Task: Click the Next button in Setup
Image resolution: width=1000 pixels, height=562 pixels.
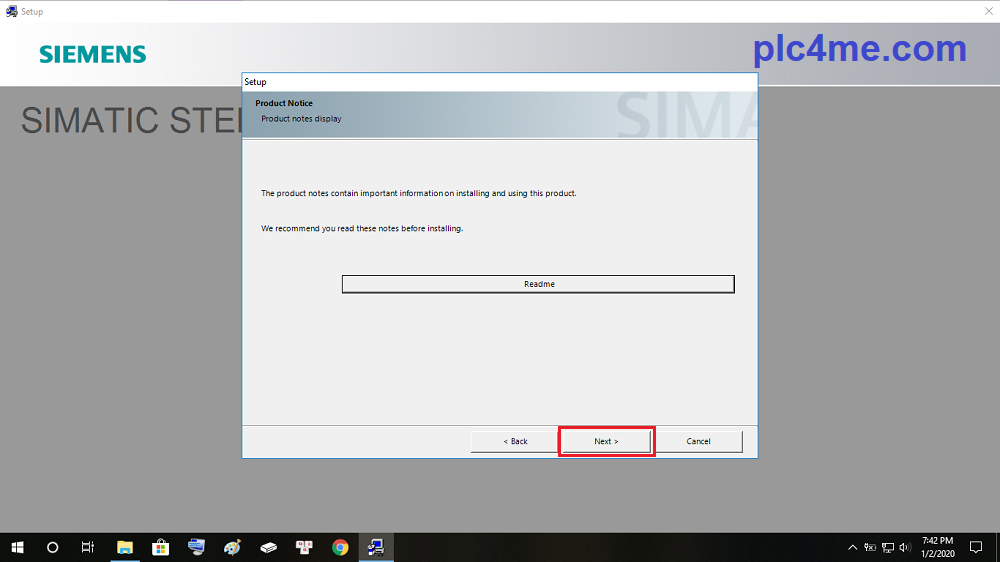Action: tap(606, 441)
